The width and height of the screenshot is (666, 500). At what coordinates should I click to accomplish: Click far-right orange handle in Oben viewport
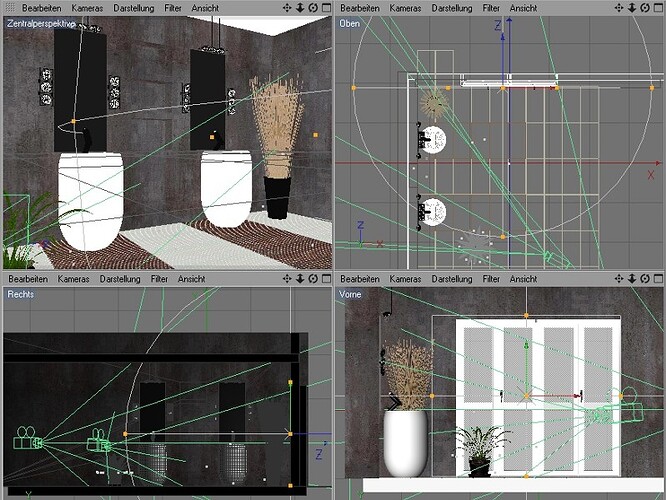[x=652, y=88]
